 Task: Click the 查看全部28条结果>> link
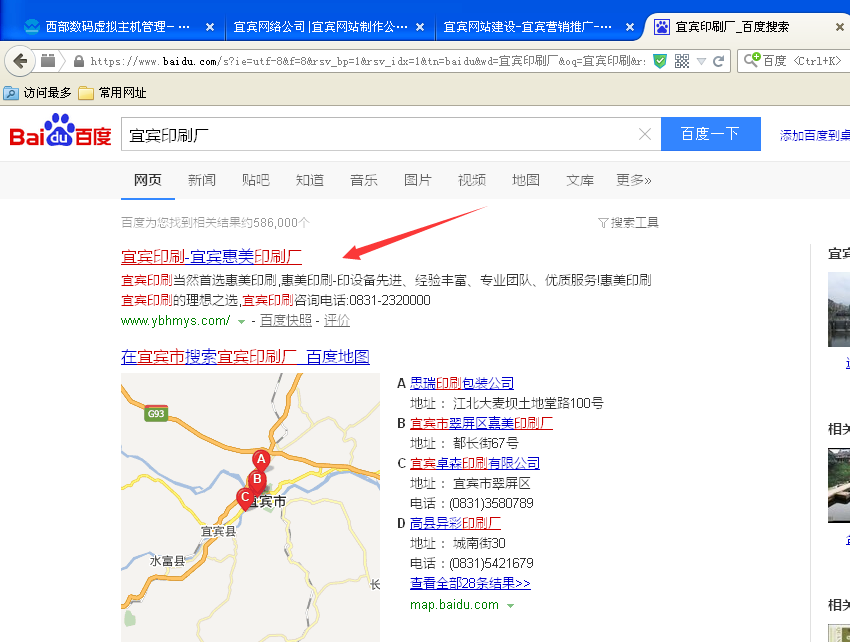471,583
